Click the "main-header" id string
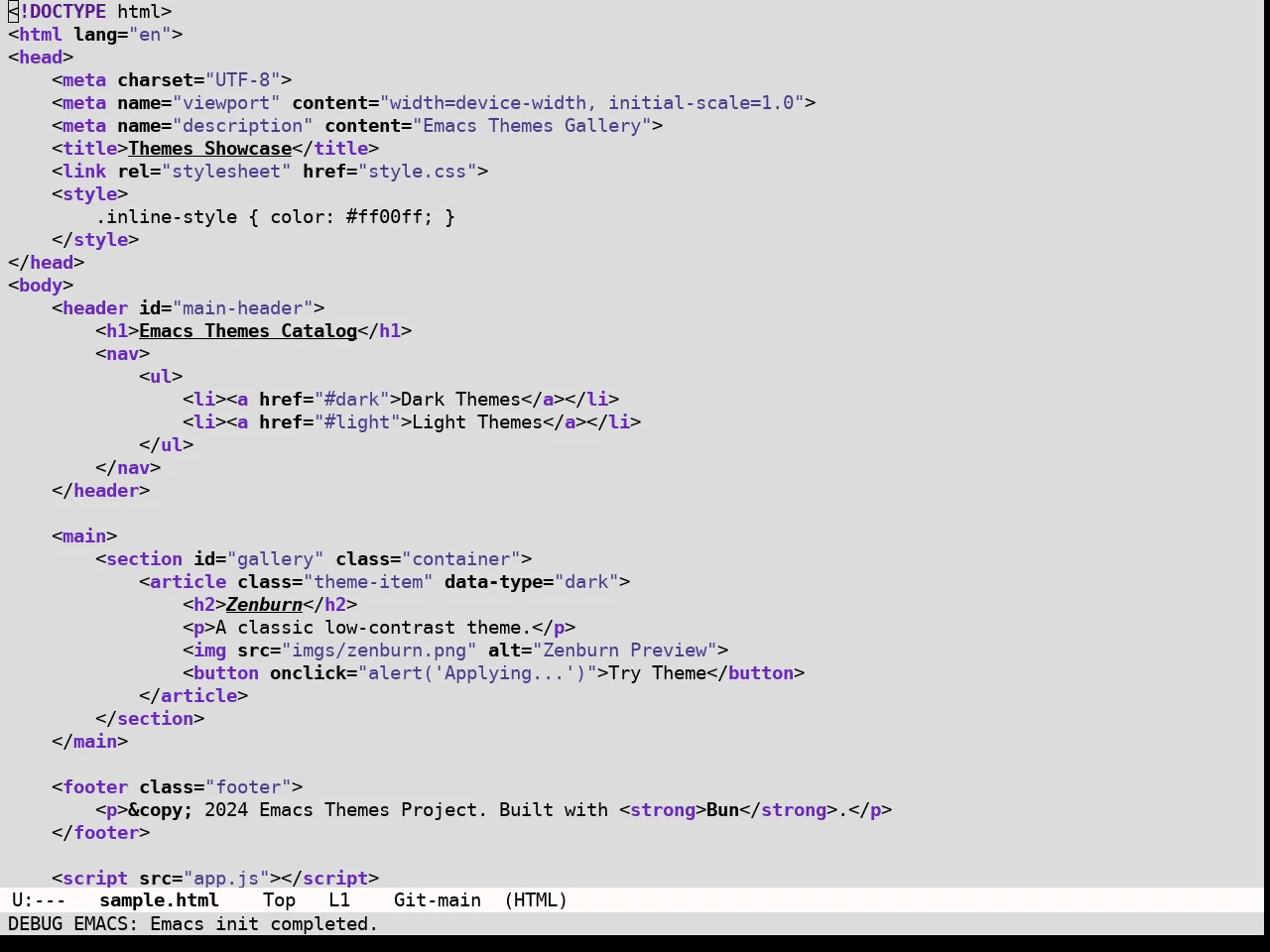This screenshot has width=1270, height=952. coord(242,308)
